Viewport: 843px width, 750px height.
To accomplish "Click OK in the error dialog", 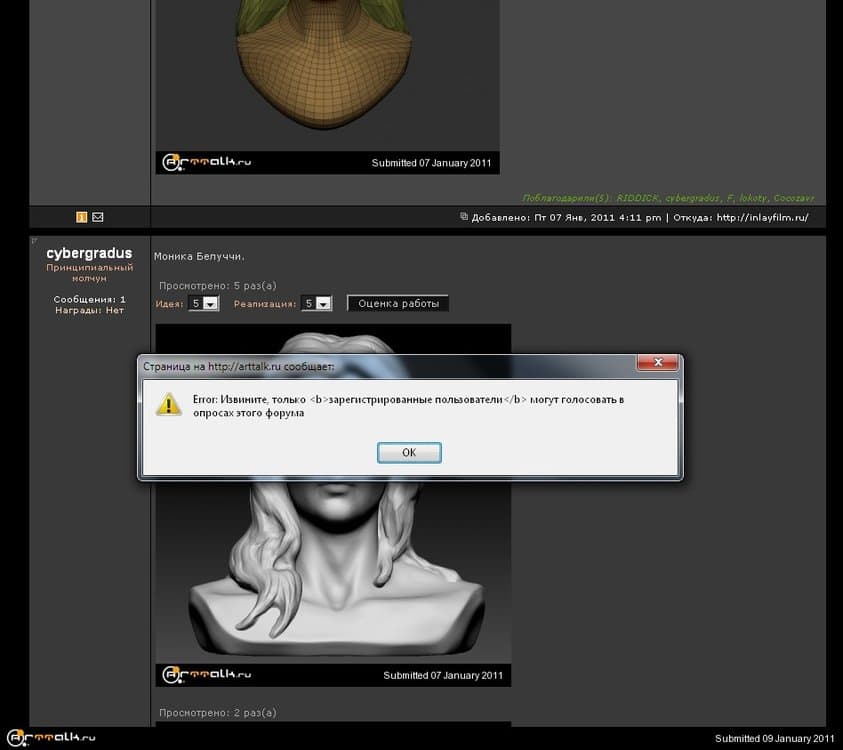I will 409,453.
